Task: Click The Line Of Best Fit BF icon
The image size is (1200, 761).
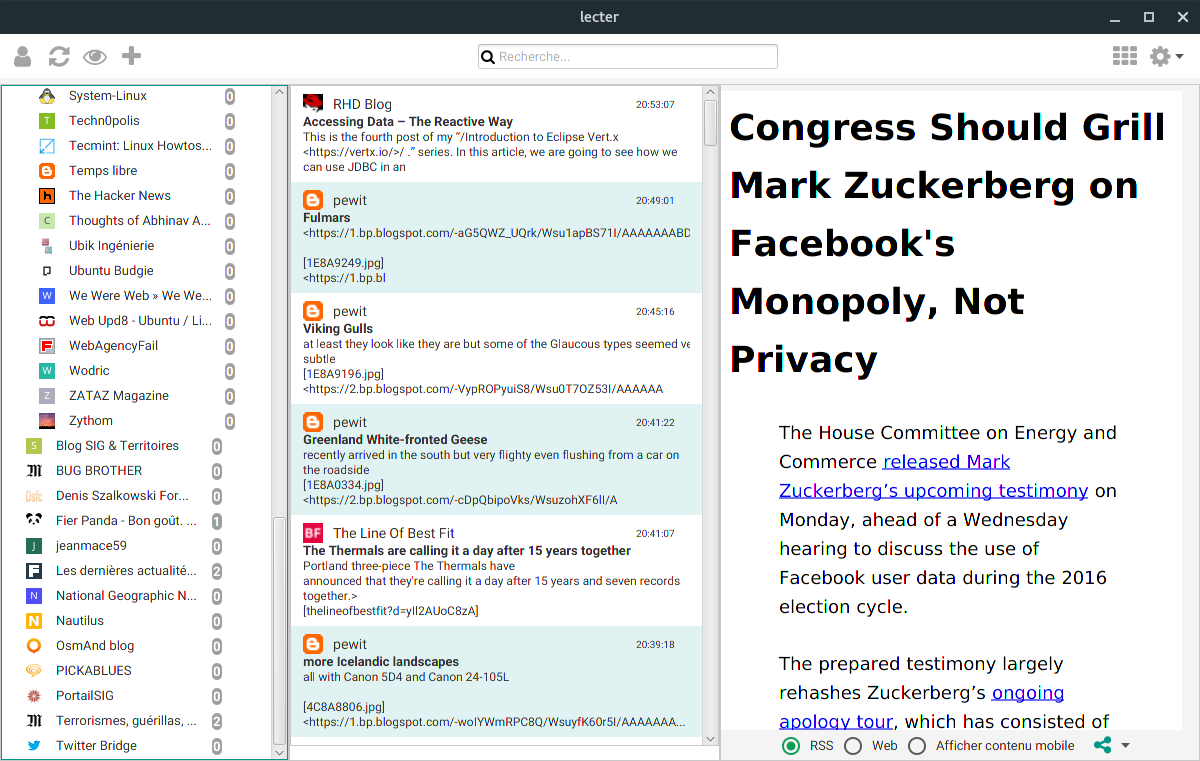Action: [313, 533]
